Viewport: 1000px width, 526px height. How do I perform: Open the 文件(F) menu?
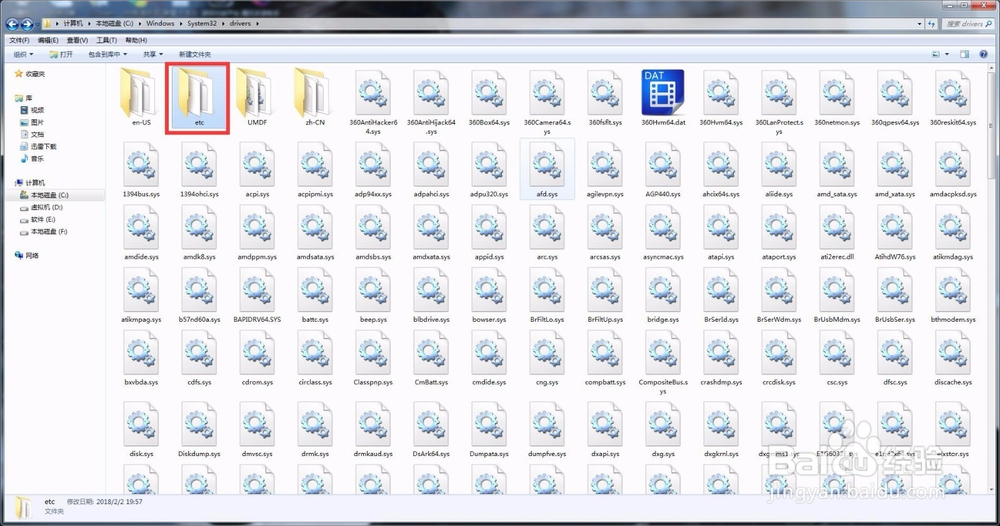[19, 40]
